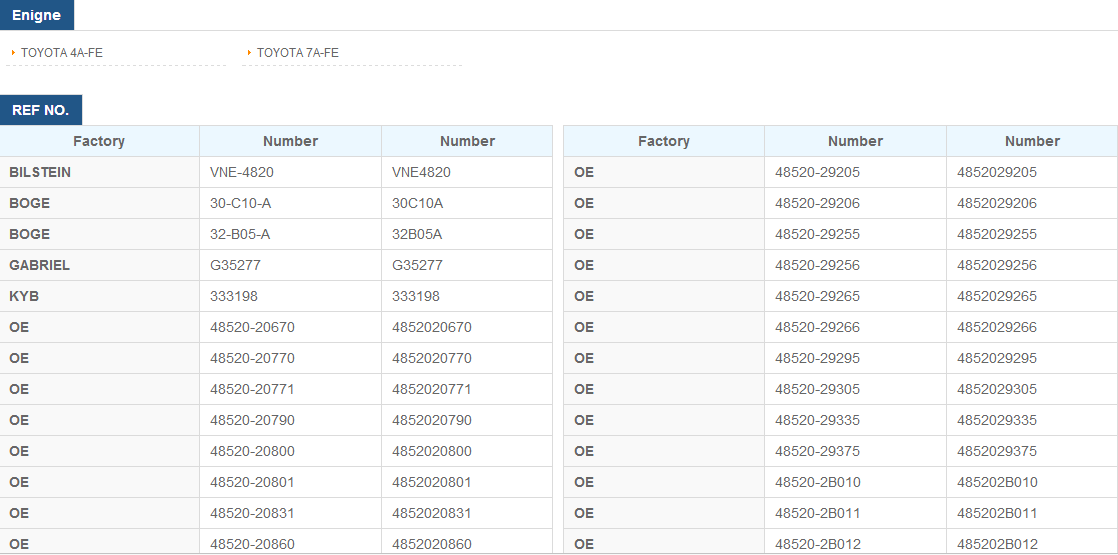
Task: Select the REF NO. section tab
Action: pos(41,110)
